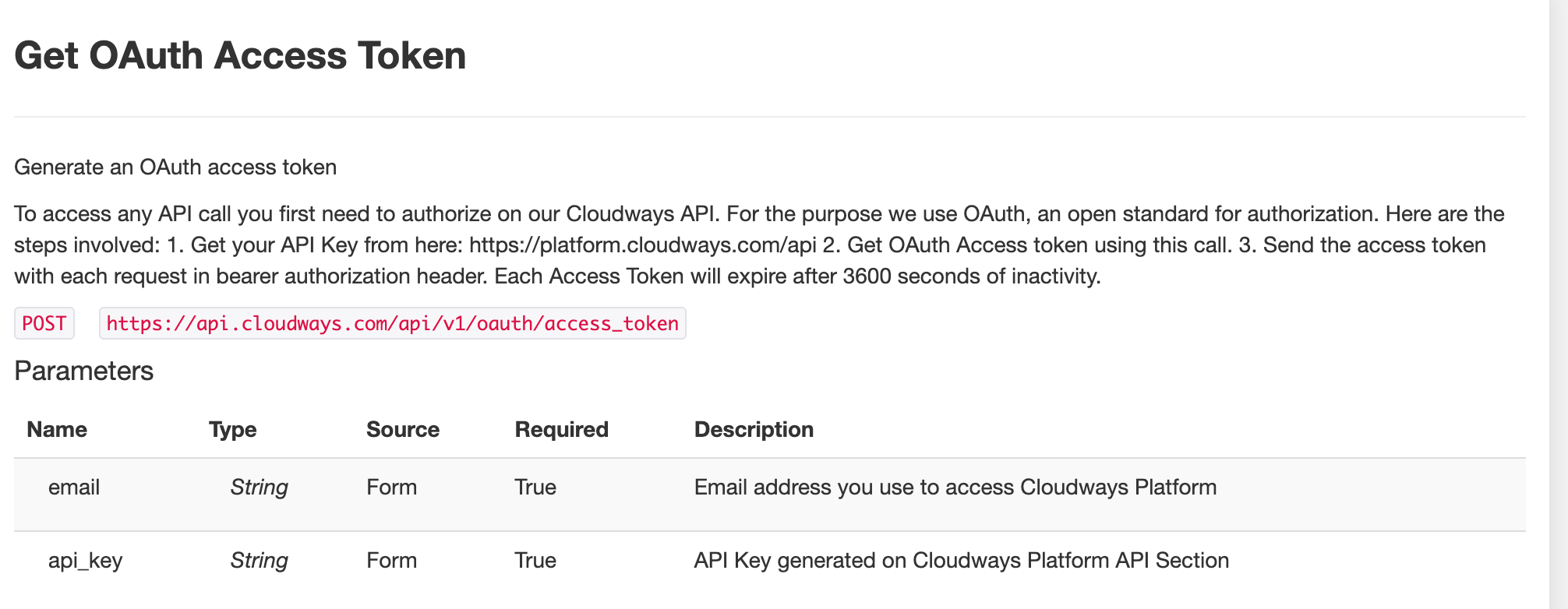Click the API Key generated description text
The width and height of the screenshot is (1568, 609).
962,561
